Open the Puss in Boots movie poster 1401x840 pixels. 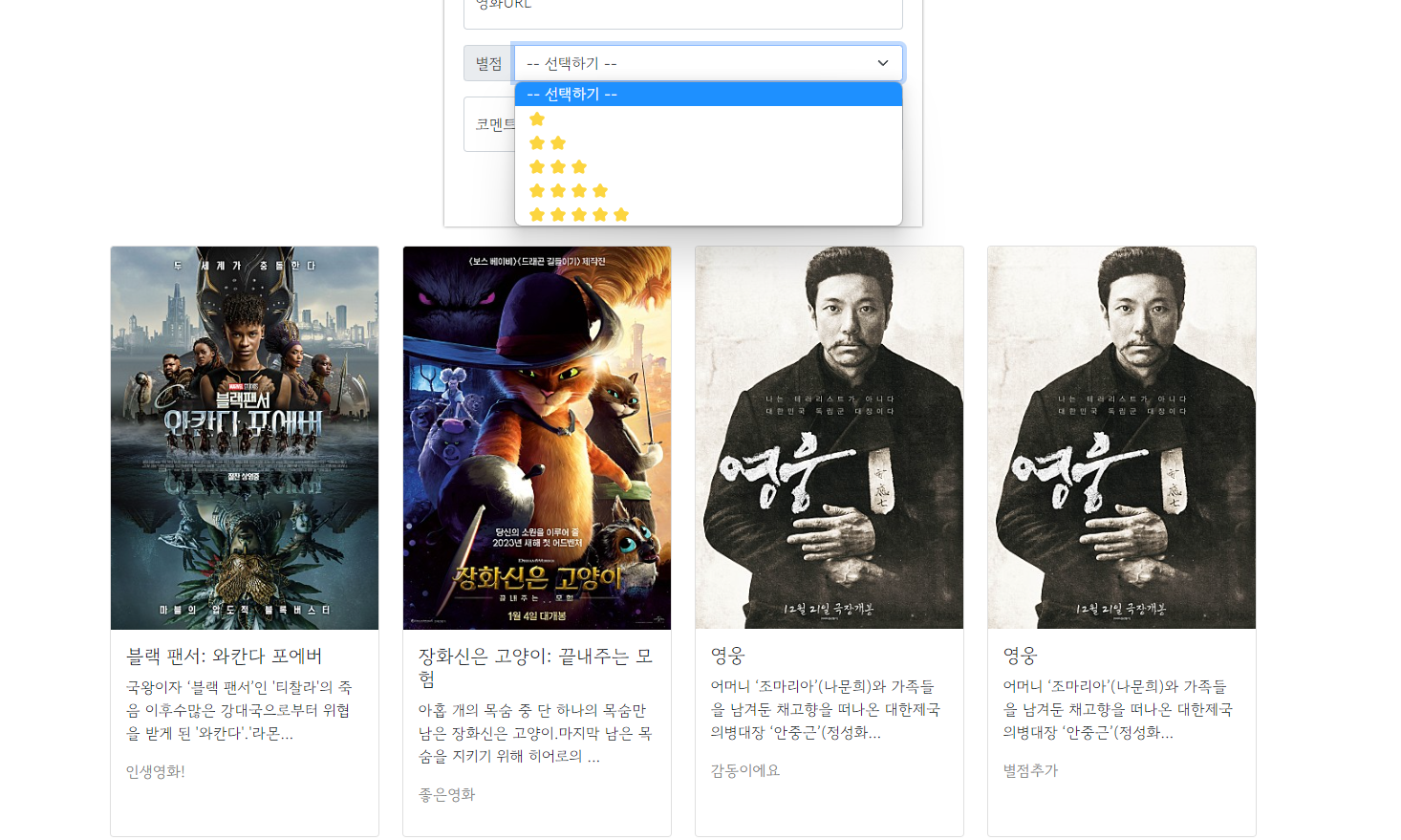[x=537, y=438]
